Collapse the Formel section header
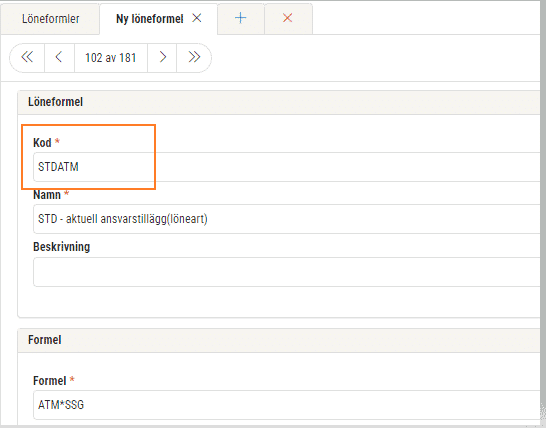546x428 pixels. [x=279, y=340]
